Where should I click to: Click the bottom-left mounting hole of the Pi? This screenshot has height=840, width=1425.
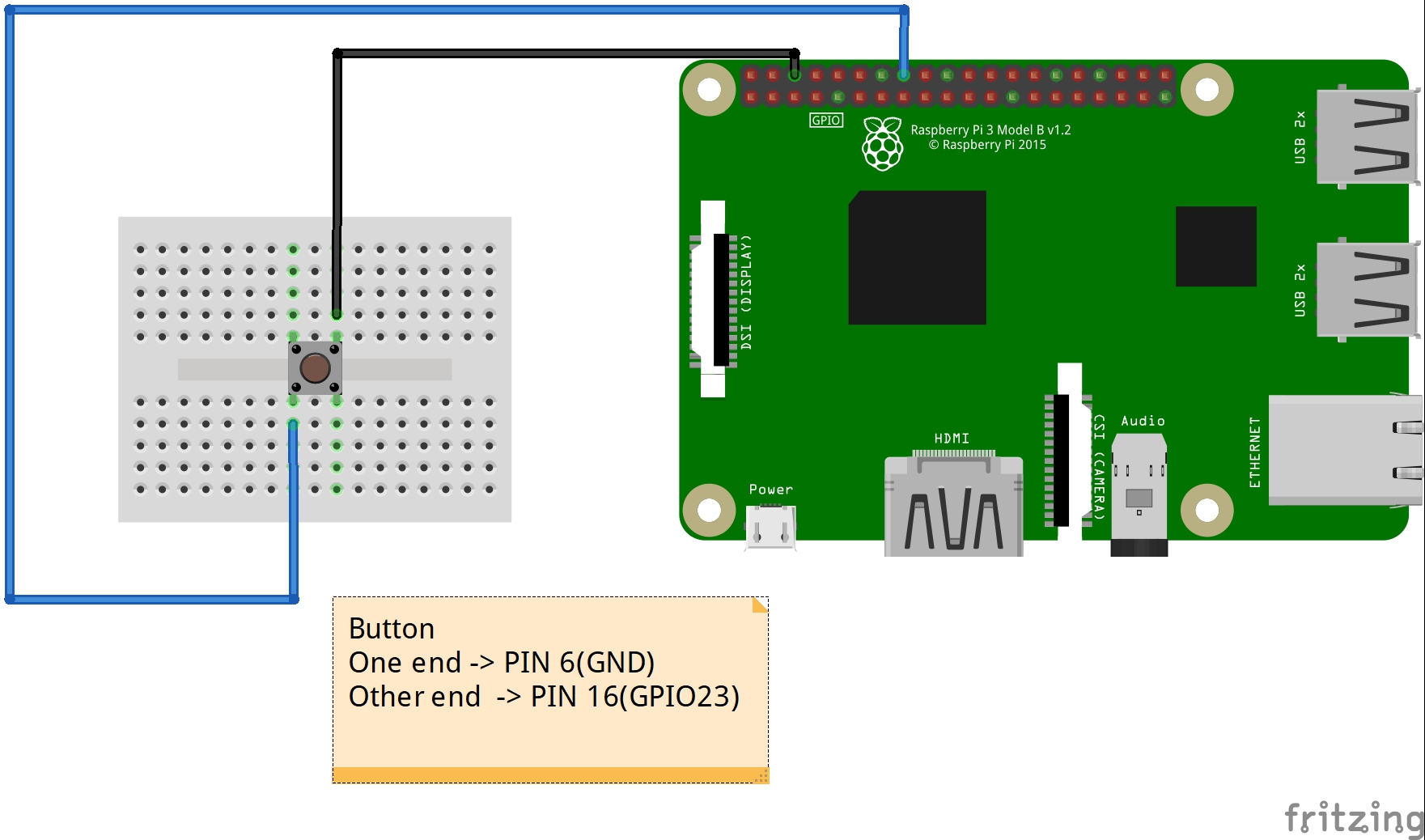coord(709,510)
